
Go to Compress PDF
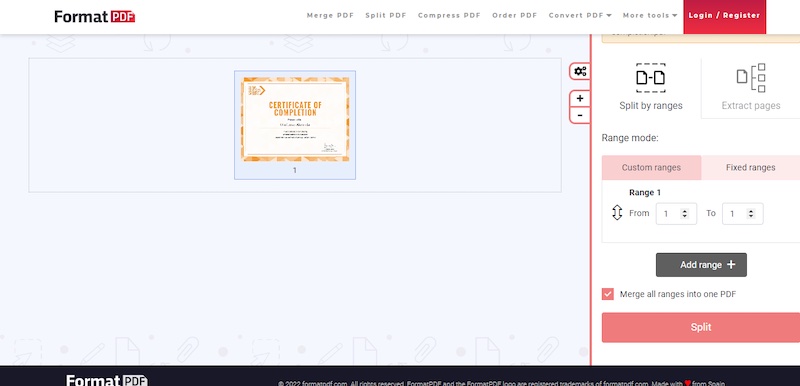click(x=449, y=15)
